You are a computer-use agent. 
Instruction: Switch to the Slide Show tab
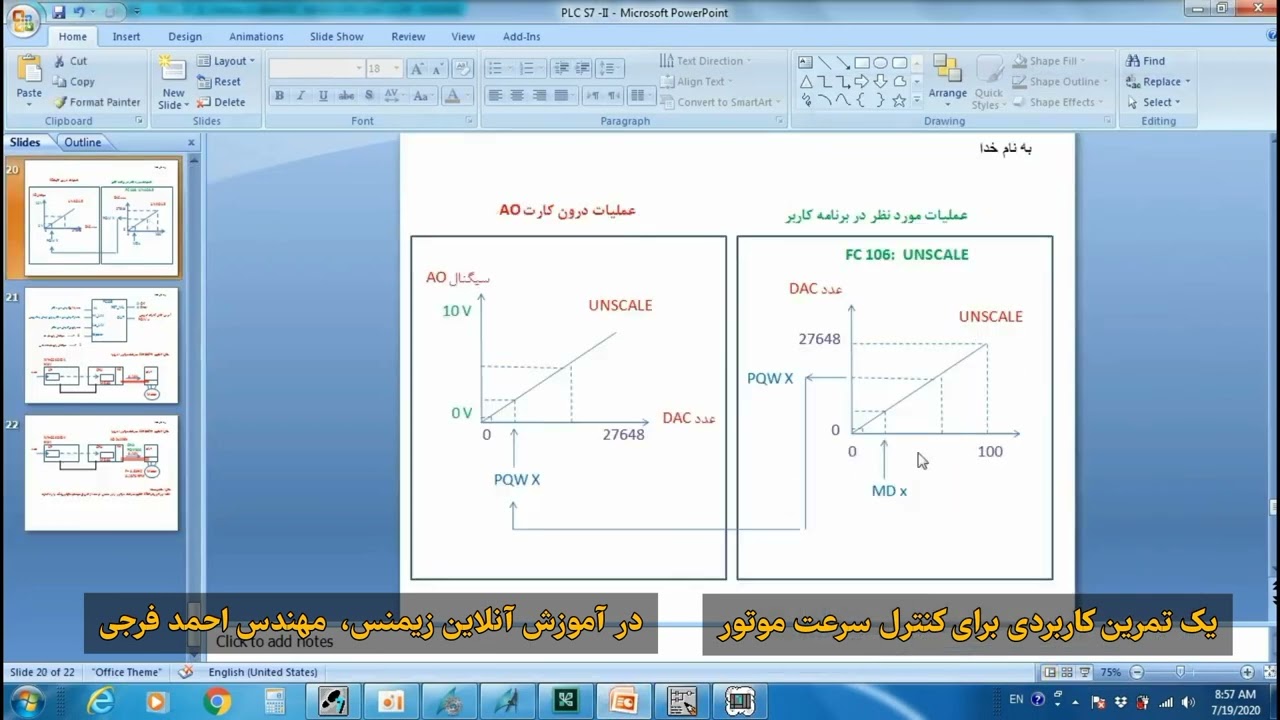click(x=336, y=37)
